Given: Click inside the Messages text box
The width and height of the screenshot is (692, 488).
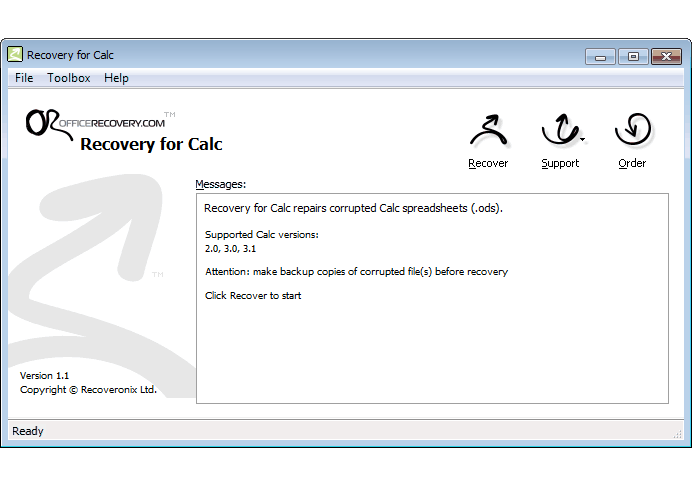Looking at the screenshot, I should (432, 298).
